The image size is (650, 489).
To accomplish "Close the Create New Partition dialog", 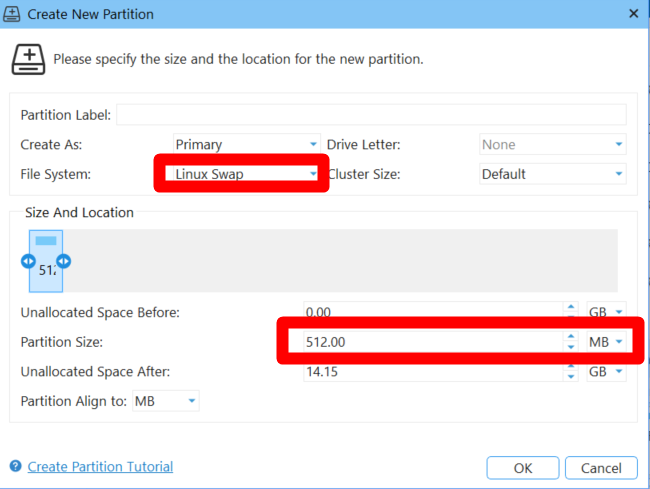I will click(x=633, y=14).
